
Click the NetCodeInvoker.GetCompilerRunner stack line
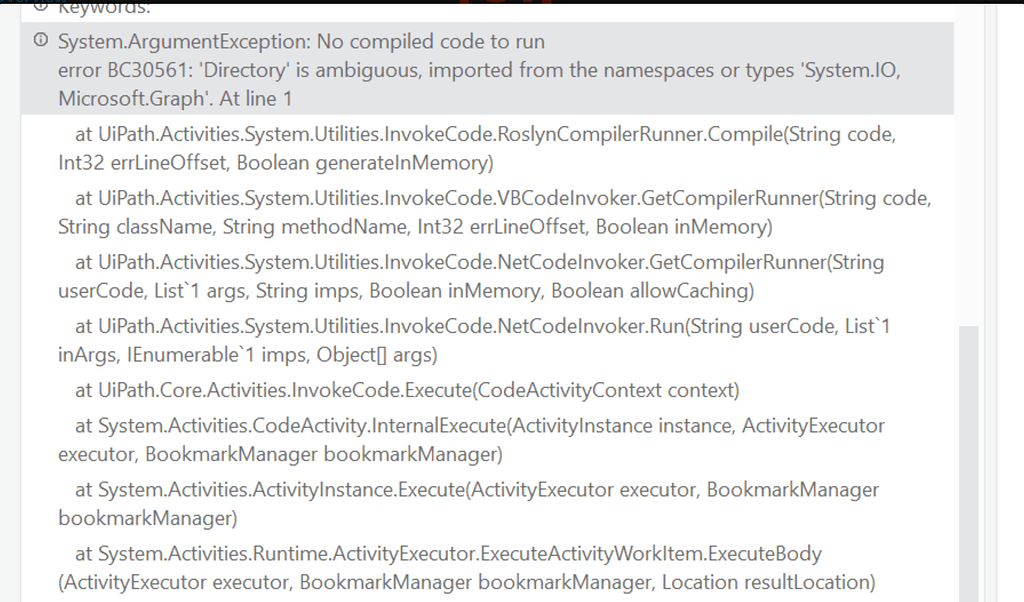pyautogui.click(x=480, y=263)
